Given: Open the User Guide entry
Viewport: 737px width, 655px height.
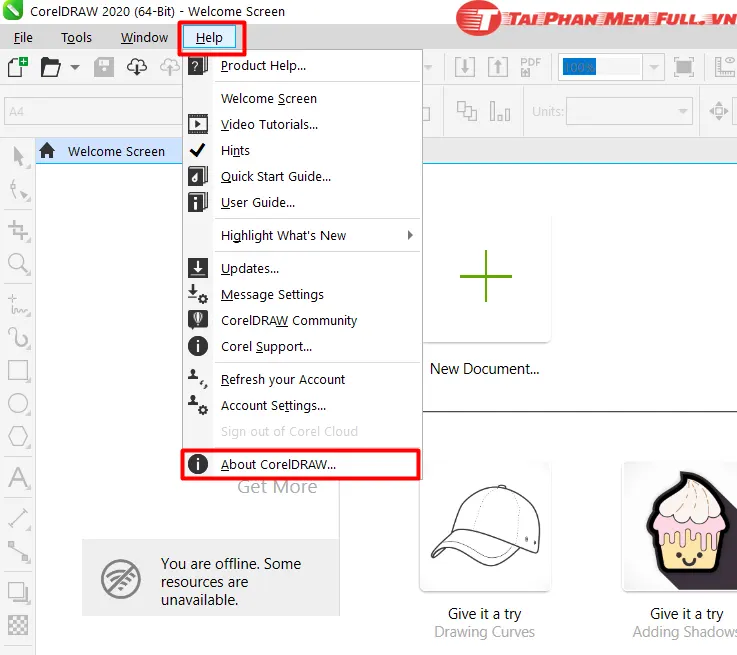Looking at the screenshot, I should pos(302,203).
